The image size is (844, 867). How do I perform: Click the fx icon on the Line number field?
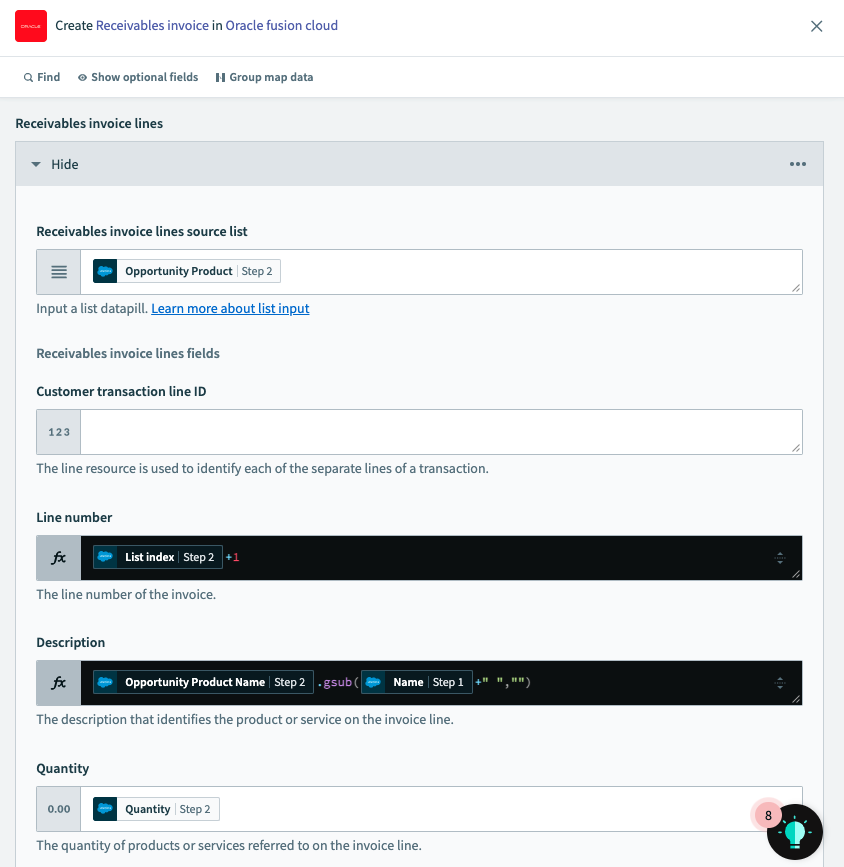[x=57, y=557]
